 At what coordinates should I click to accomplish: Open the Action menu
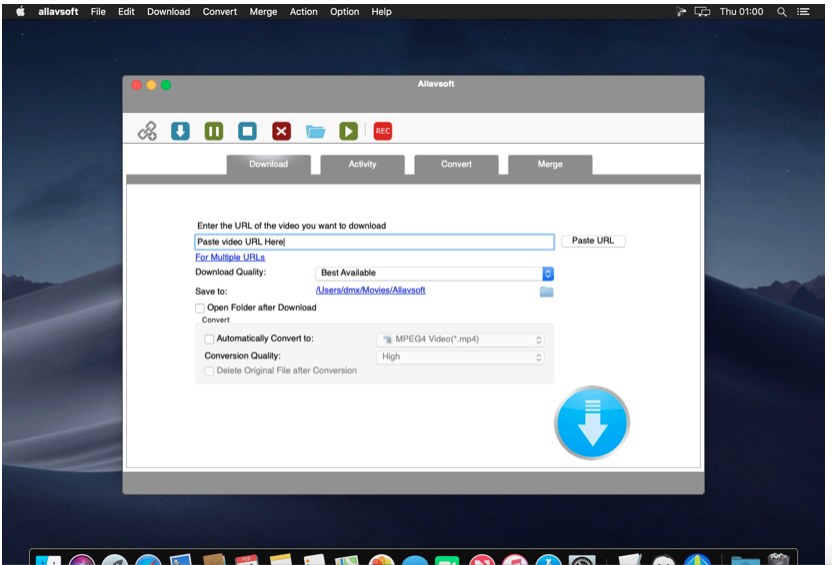304,12
